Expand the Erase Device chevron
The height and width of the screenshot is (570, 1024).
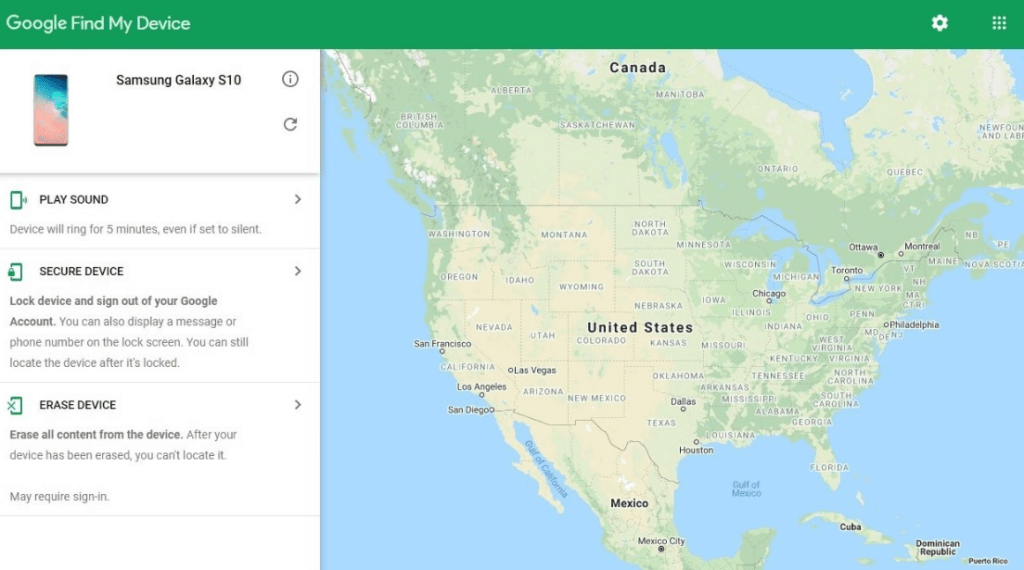point(297,405)
